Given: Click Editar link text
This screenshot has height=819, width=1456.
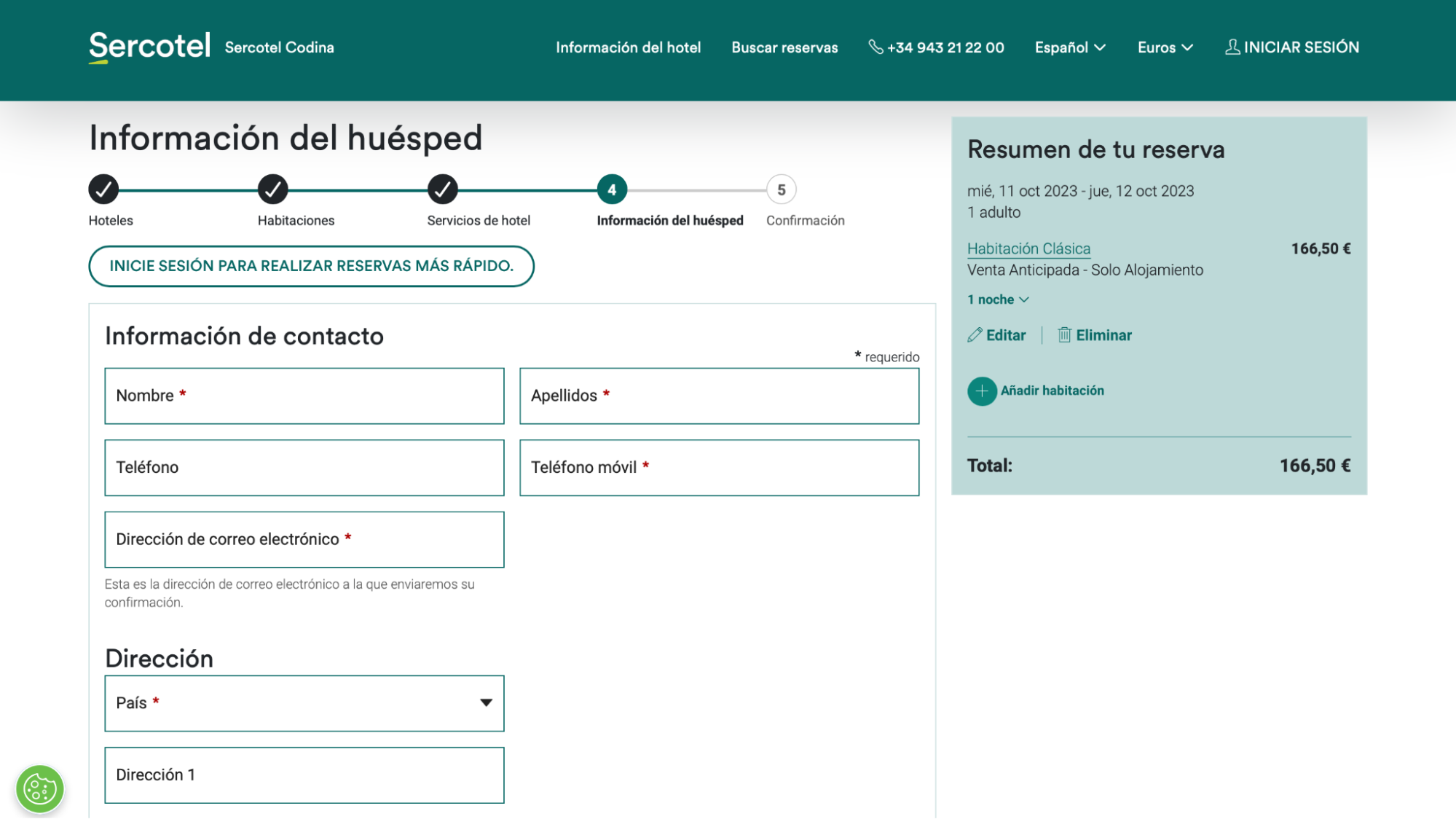Looking at the screenshot, I should 1006,335.
